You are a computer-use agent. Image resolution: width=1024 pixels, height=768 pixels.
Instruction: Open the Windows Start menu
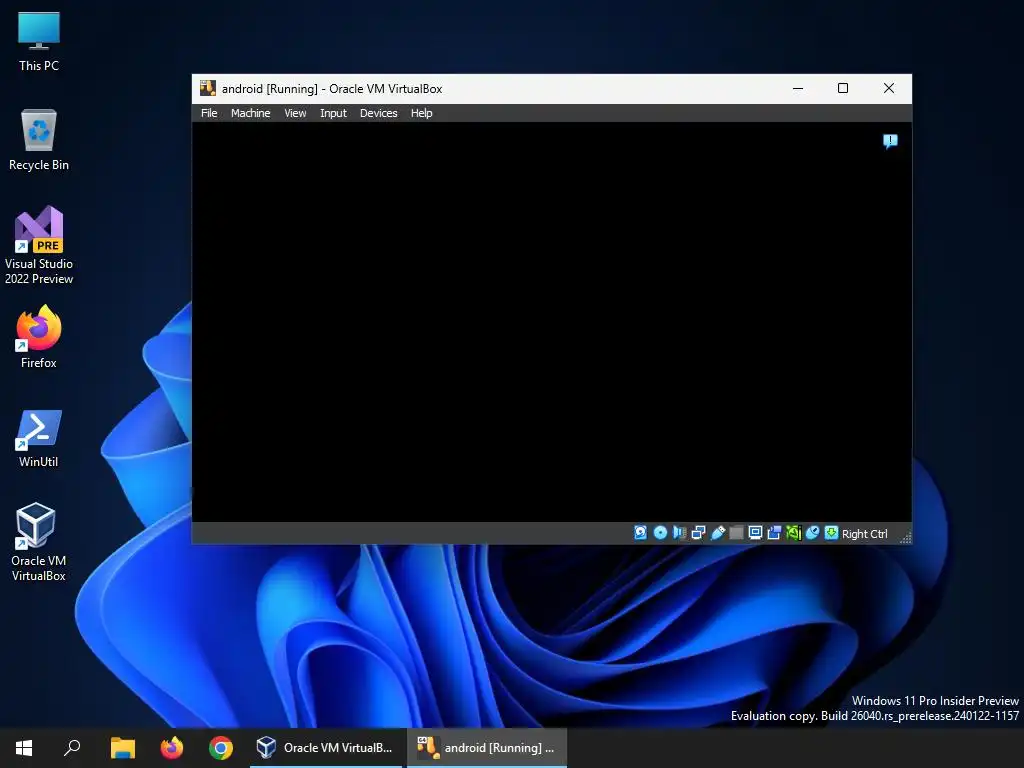24,748
